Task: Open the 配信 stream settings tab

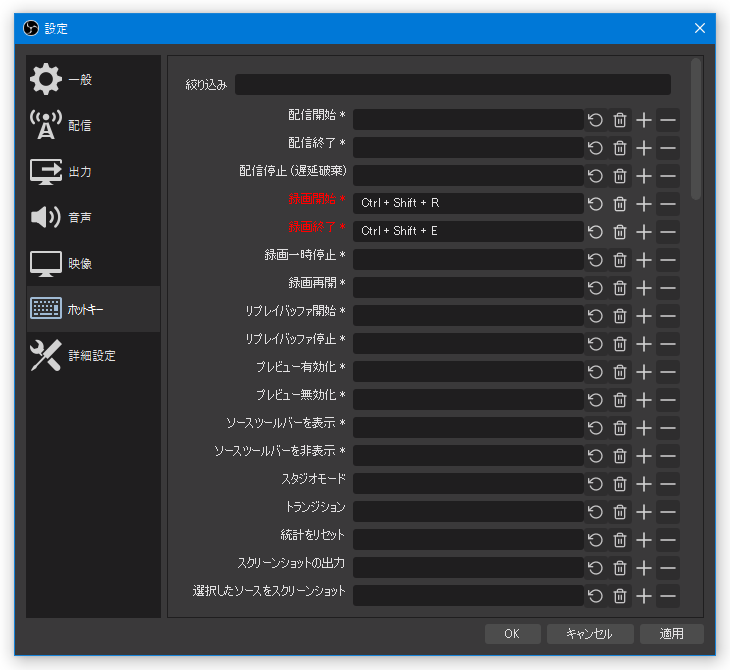Action: coord(93,125)
